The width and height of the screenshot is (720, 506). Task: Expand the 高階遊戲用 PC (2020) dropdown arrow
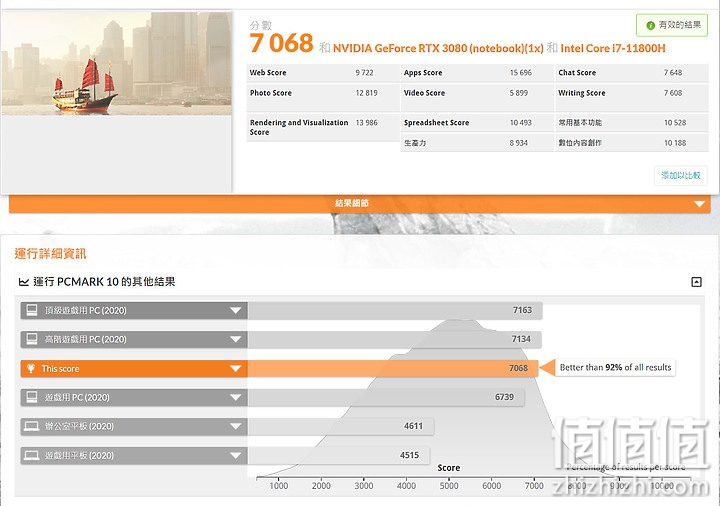236,339
